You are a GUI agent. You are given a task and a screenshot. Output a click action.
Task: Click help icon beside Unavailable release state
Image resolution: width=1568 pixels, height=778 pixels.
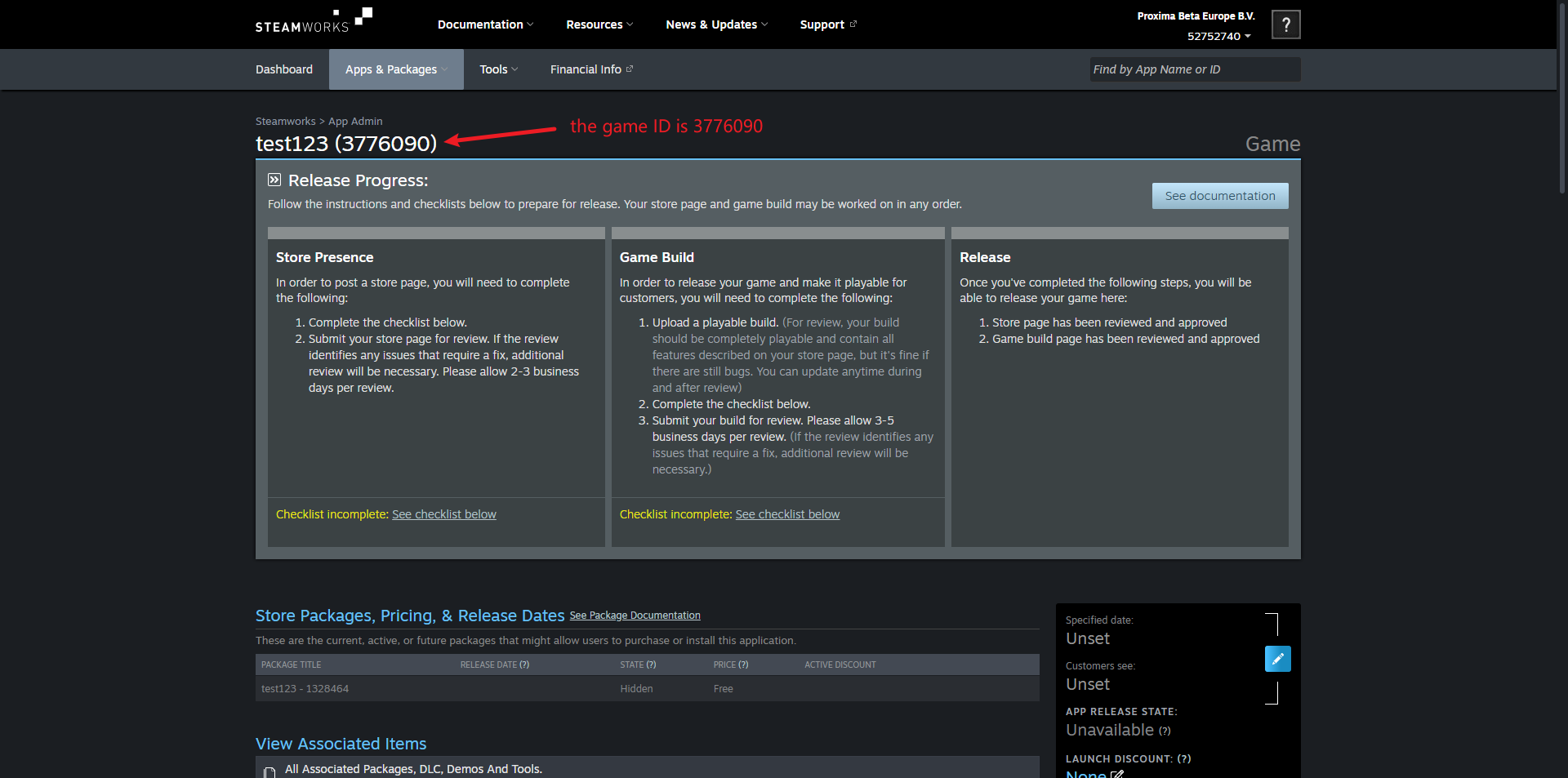(x=1165, y=731)
